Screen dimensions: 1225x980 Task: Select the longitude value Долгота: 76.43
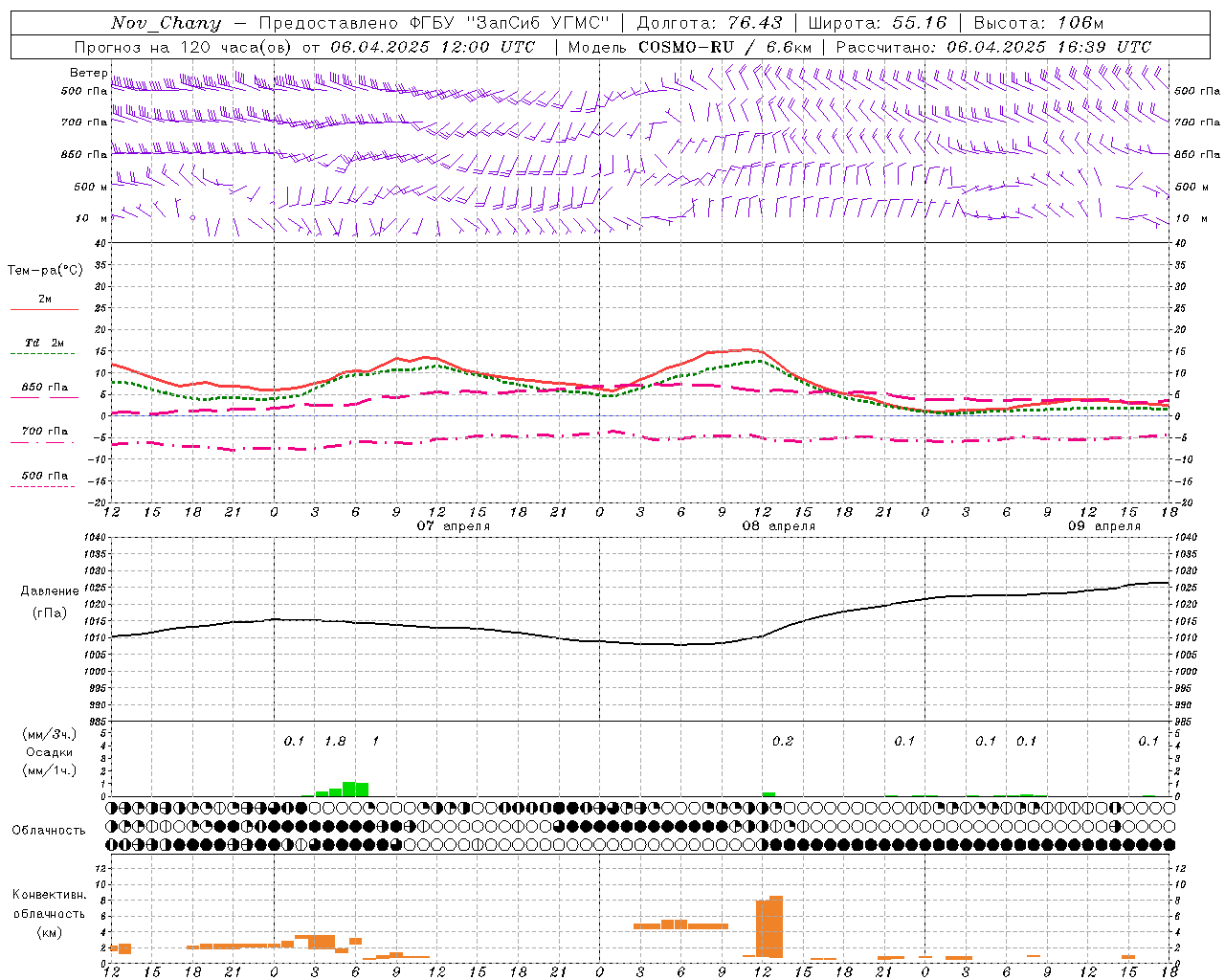[x=709, y=23]
